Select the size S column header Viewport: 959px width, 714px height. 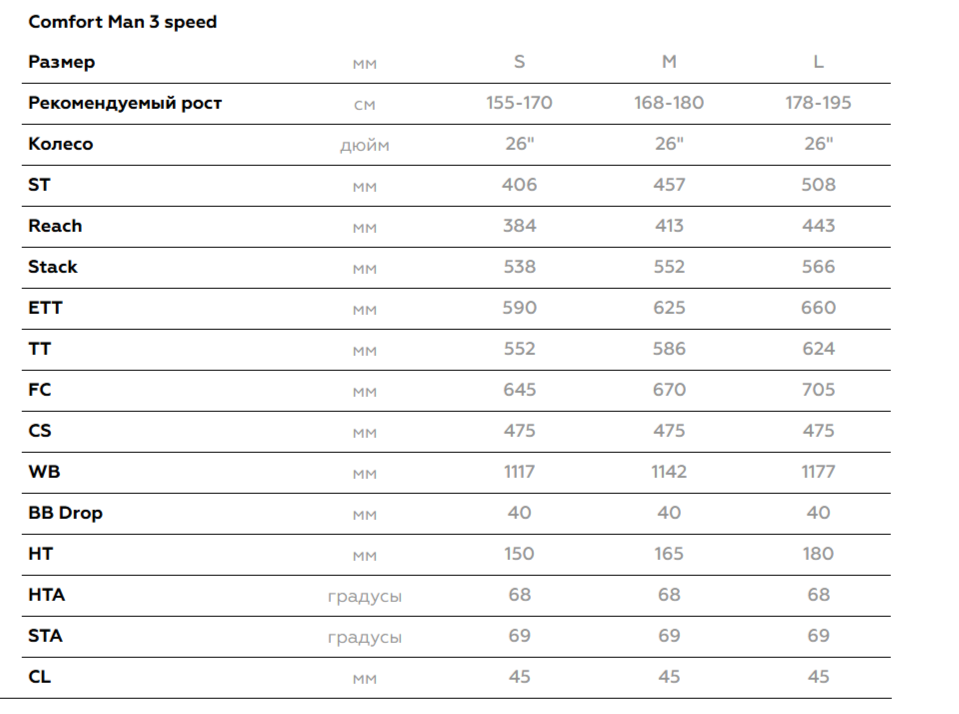pos(519,62)
